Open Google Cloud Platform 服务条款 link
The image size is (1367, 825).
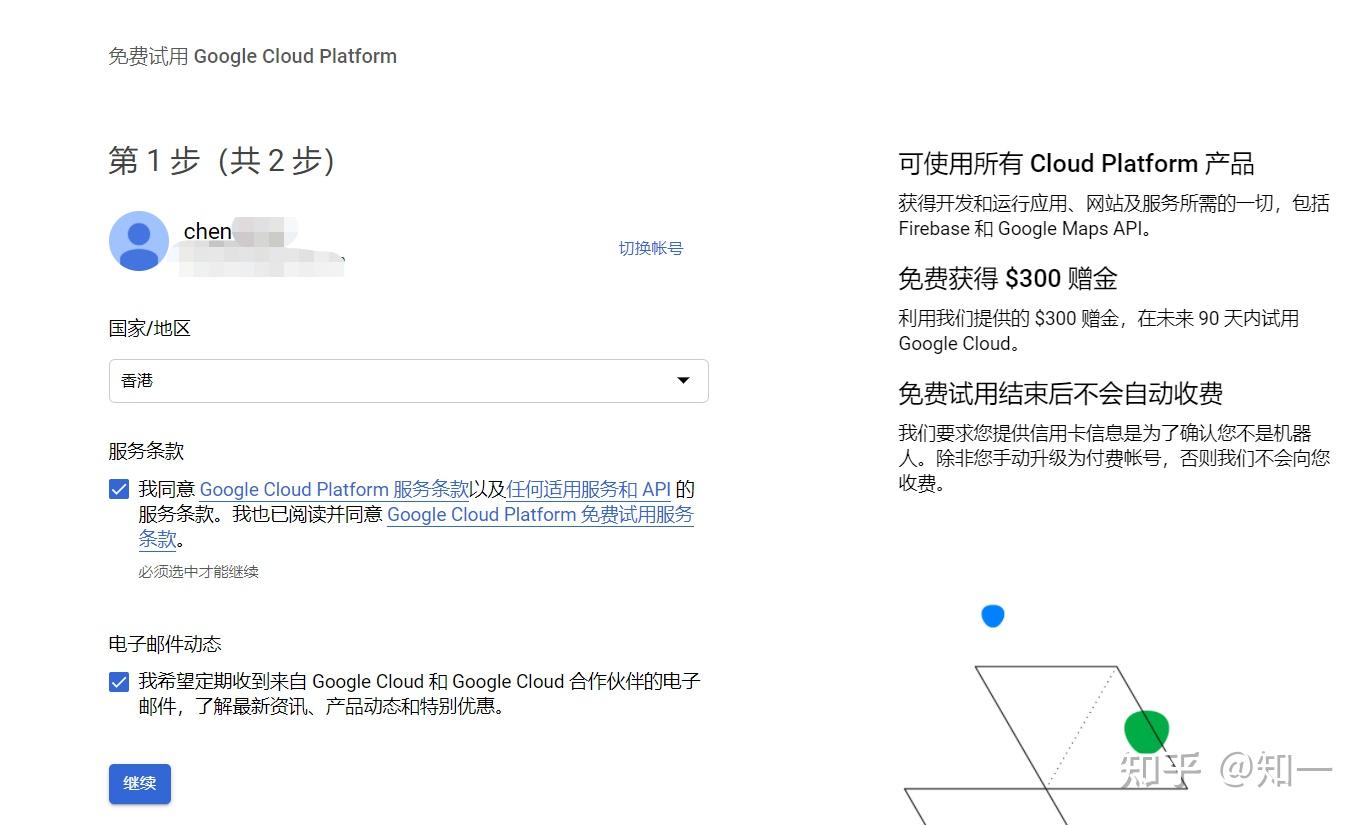point(335,489)
